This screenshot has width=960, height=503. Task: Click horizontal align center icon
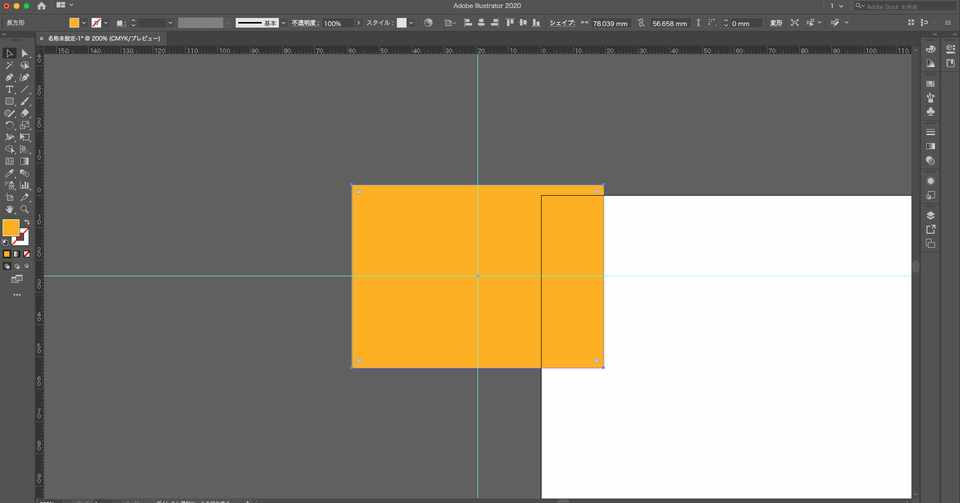481,23
